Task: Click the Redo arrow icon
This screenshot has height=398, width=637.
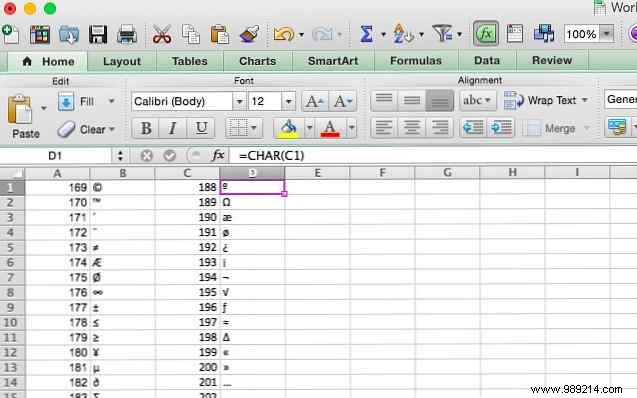Action: (x=323, y=34)
